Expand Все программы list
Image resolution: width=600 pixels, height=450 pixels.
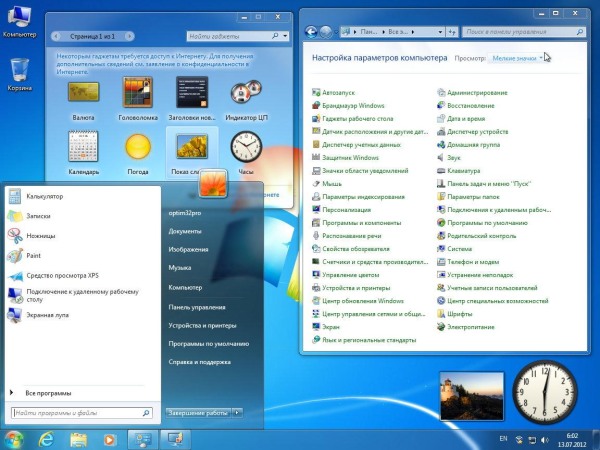pyautogui.click(x=48, y=393)
